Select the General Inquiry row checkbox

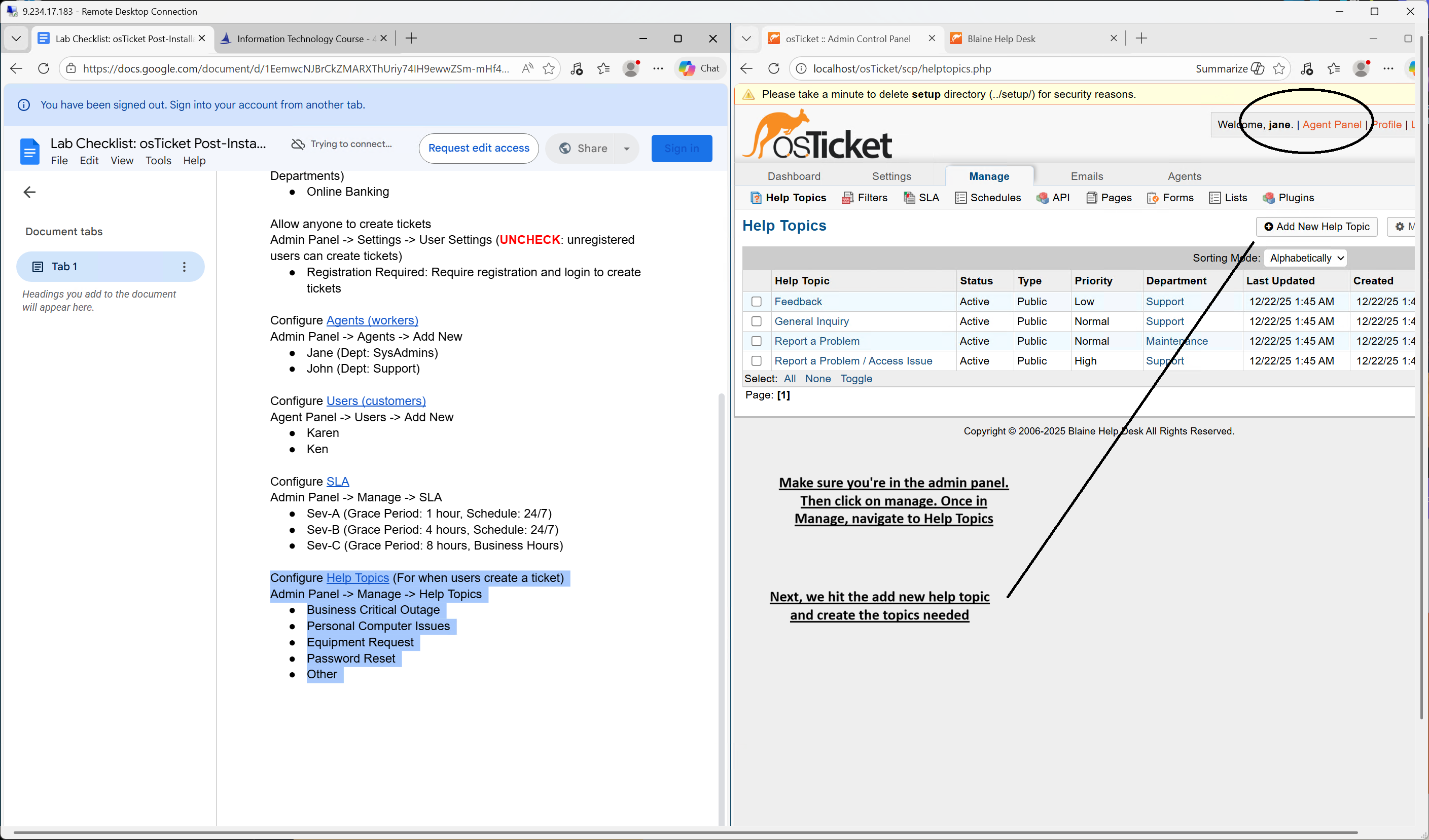pyautogui.click(x=756, y=321)
